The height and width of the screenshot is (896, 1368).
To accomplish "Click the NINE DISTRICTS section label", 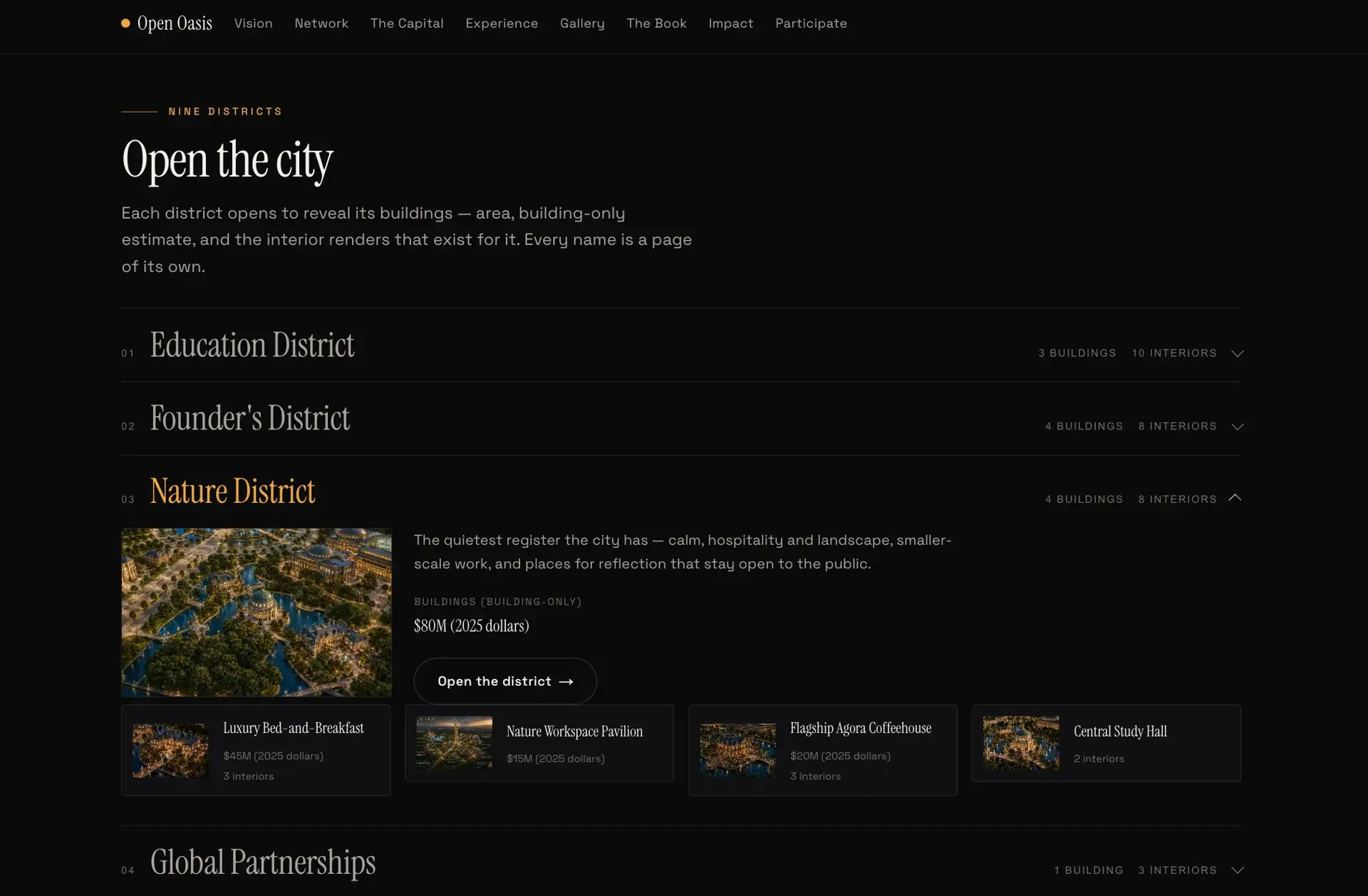I will point(225,112).
